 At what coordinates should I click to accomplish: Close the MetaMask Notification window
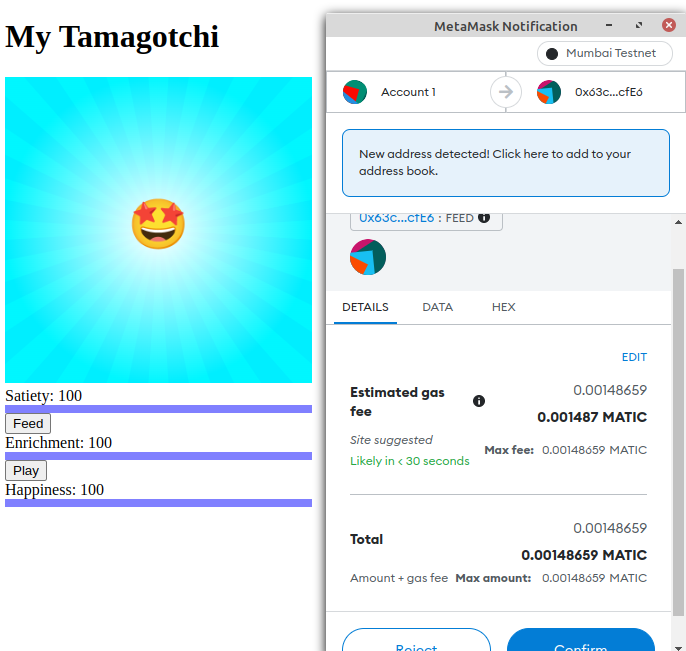click(668, 25)
